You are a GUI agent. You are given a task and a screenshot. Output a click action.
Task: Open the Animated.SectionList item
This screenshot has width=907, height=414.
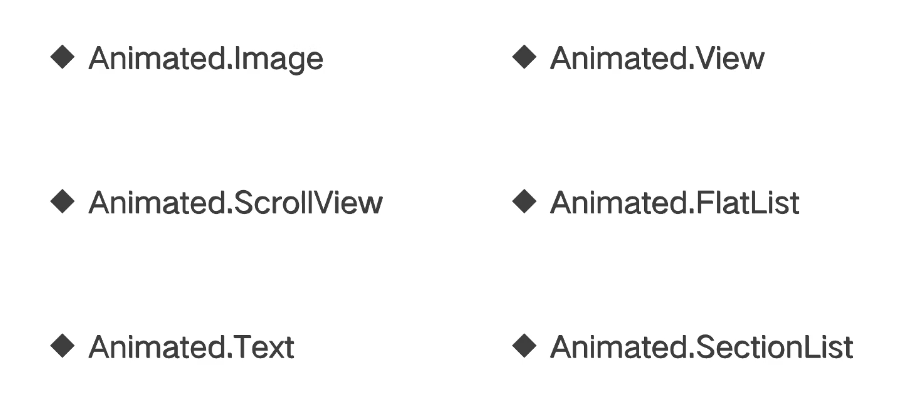click(x=701, y=348)
